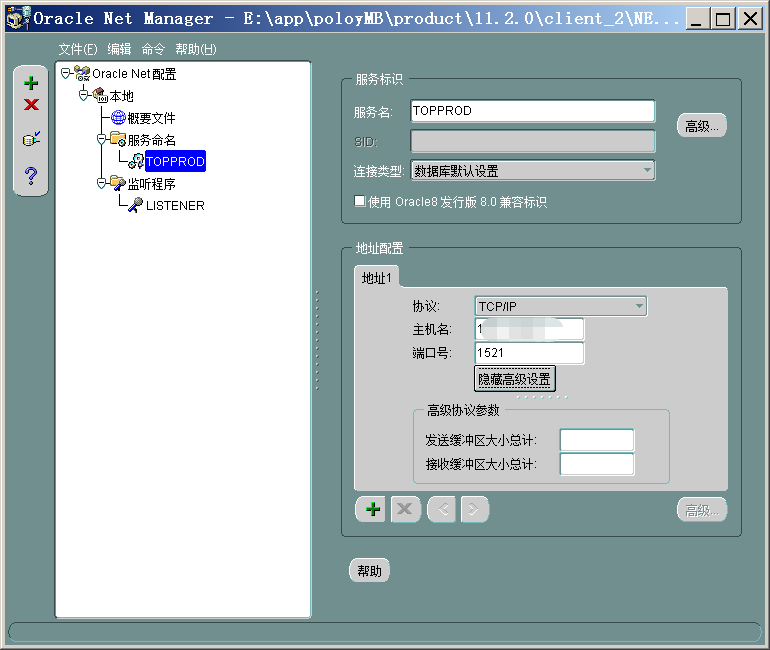Click the blue question mark help icon
Image resolution: width=770 pixels, height=650 pixels.
(x=31, y=175)
